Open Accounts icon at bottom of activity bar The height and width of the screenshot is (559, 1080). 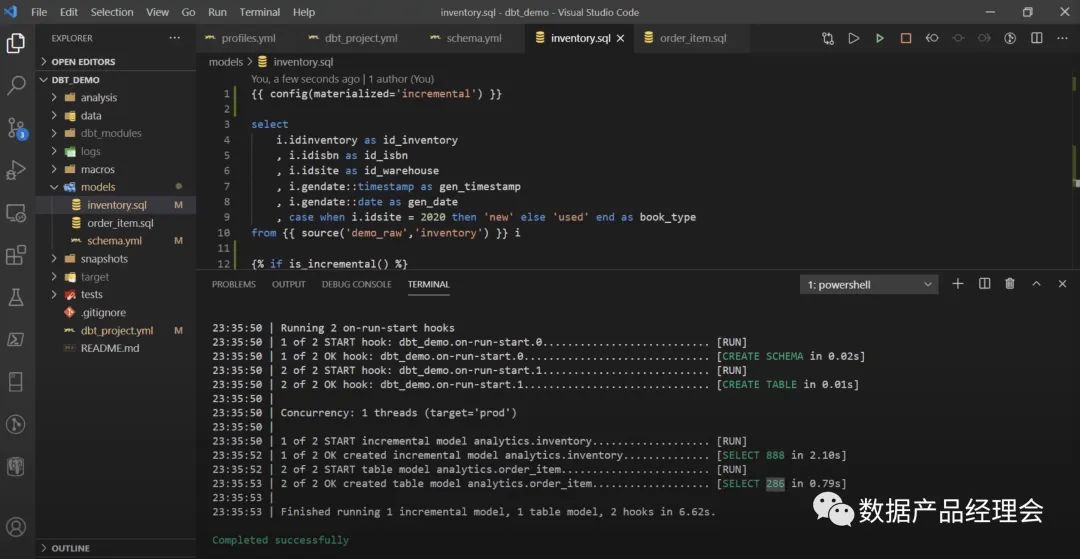tap(16, 526)
